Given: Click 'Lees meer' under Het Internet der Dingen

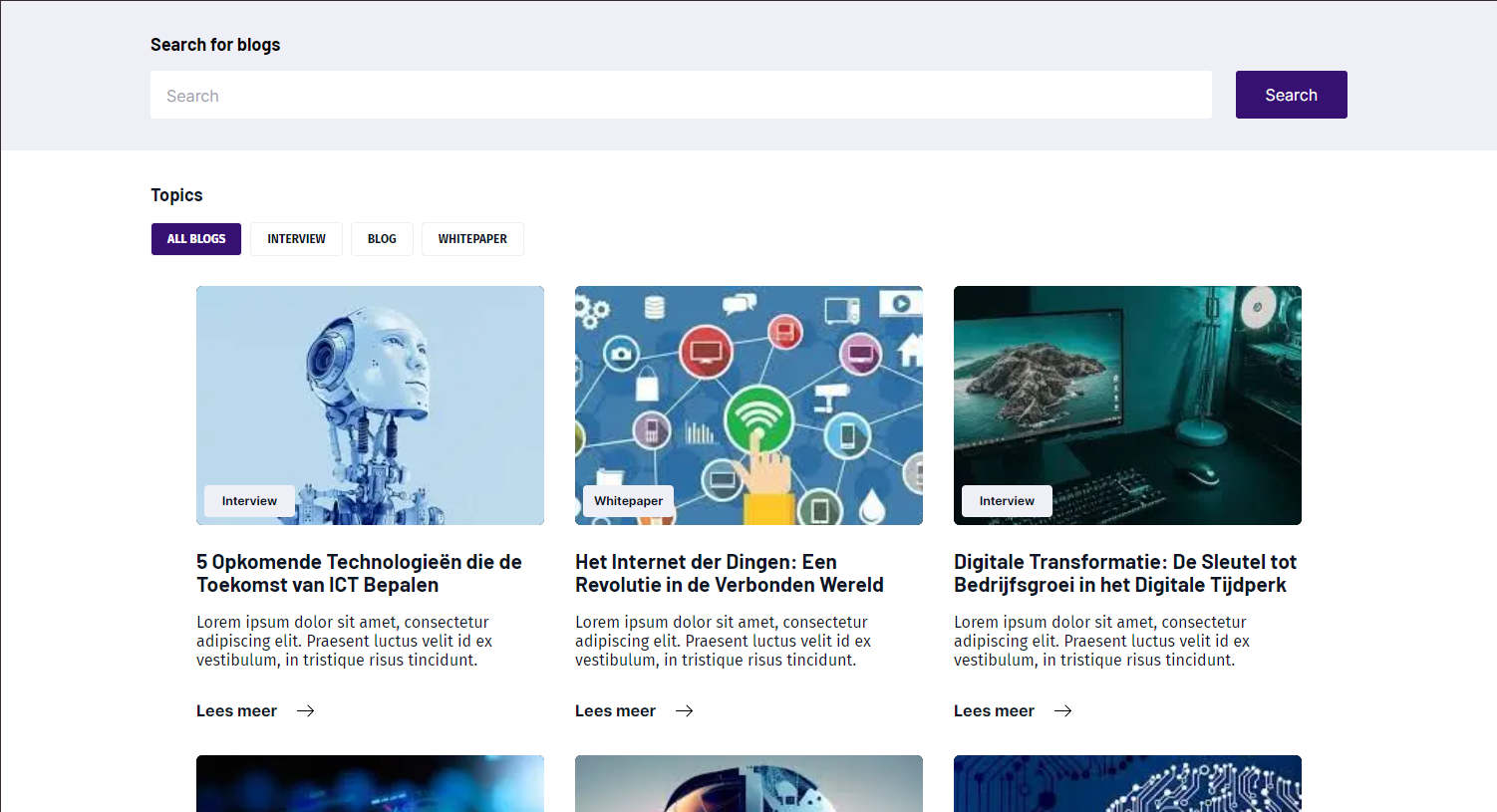Looking at the screenshot, I should click(615, 711).
